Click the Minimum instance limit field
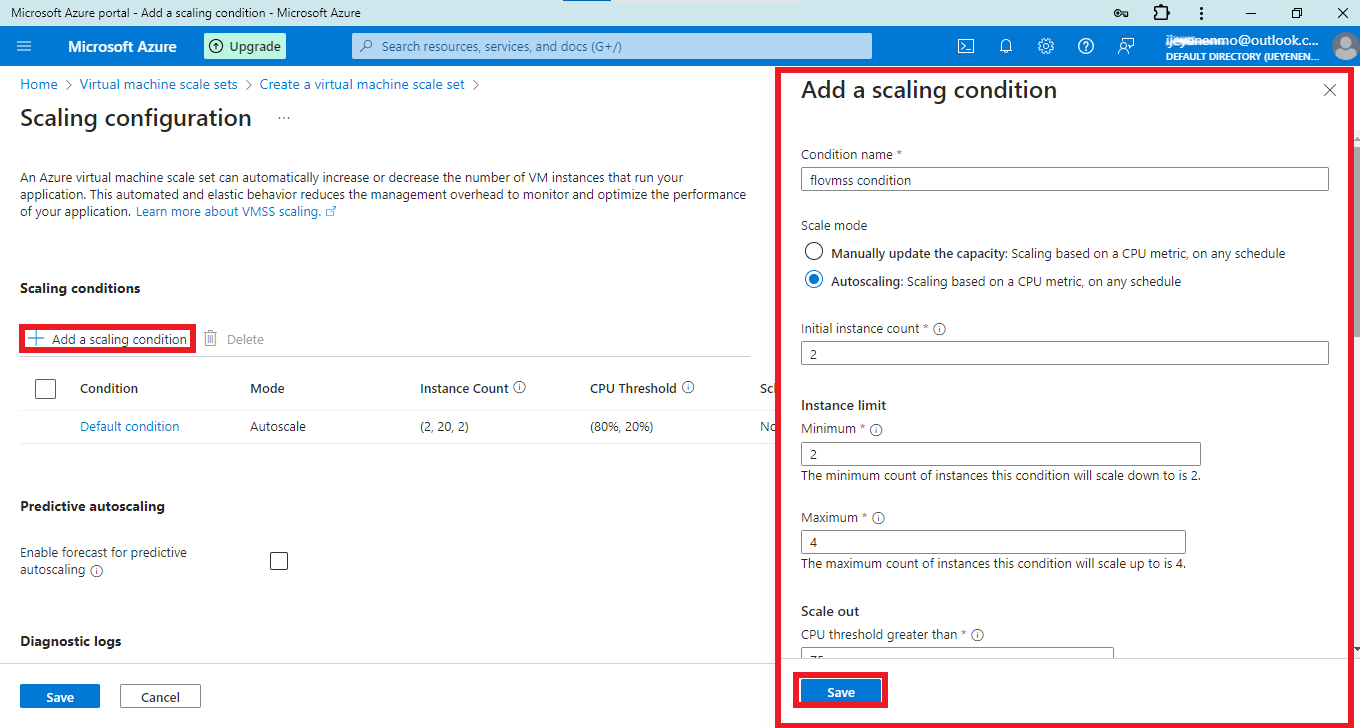This screenshot has height=728, width=1360. click(x=1001, y=453)
